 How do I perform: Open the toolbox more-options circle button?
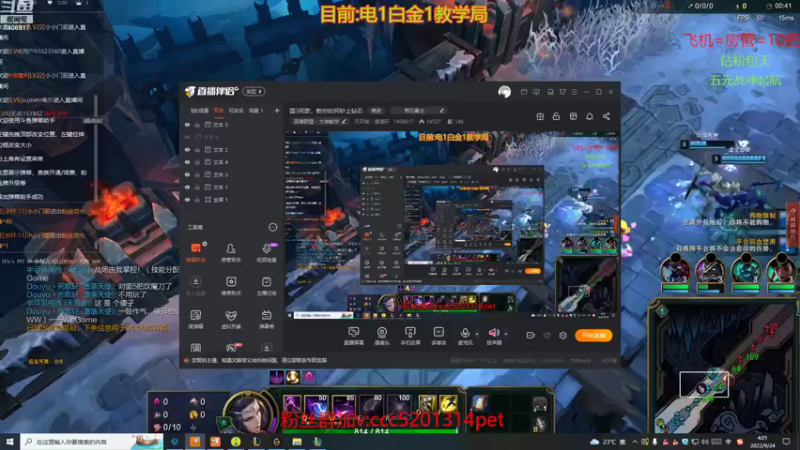[272, 227]
